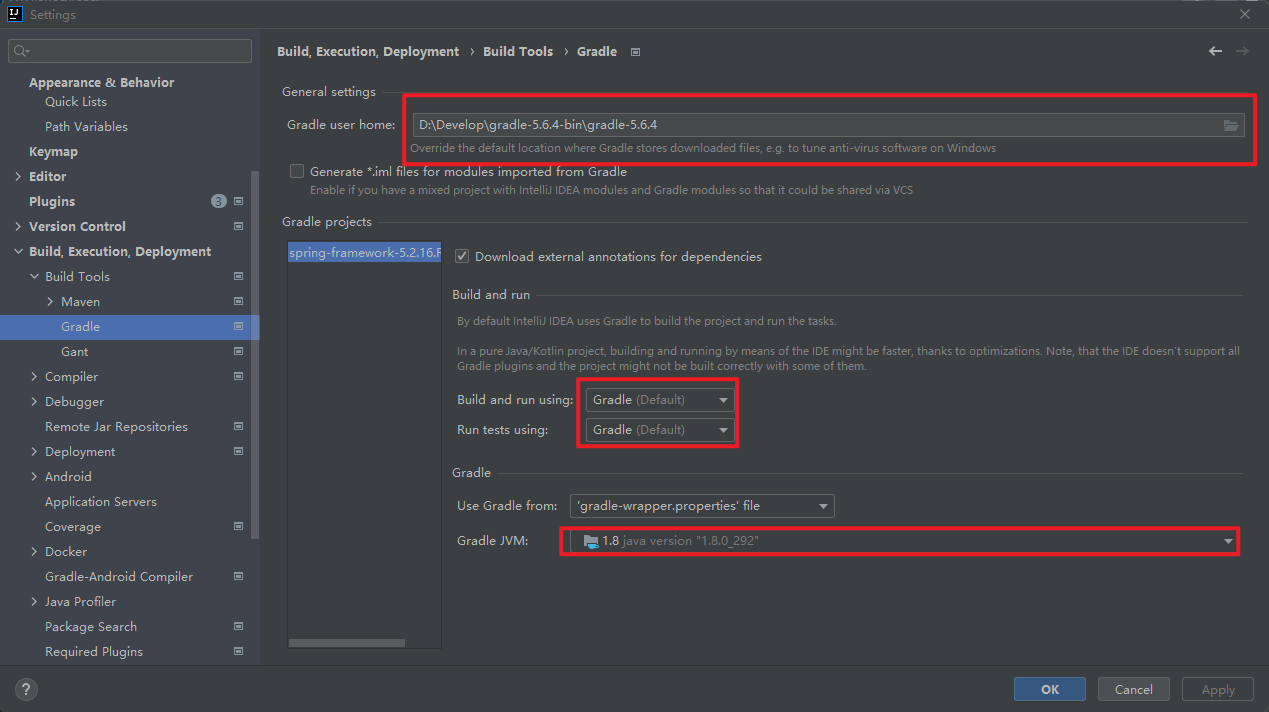Click the JDK folder icon in Gradle JVM field
Screen dimensions: 1269x712
(x=591, y=541)
